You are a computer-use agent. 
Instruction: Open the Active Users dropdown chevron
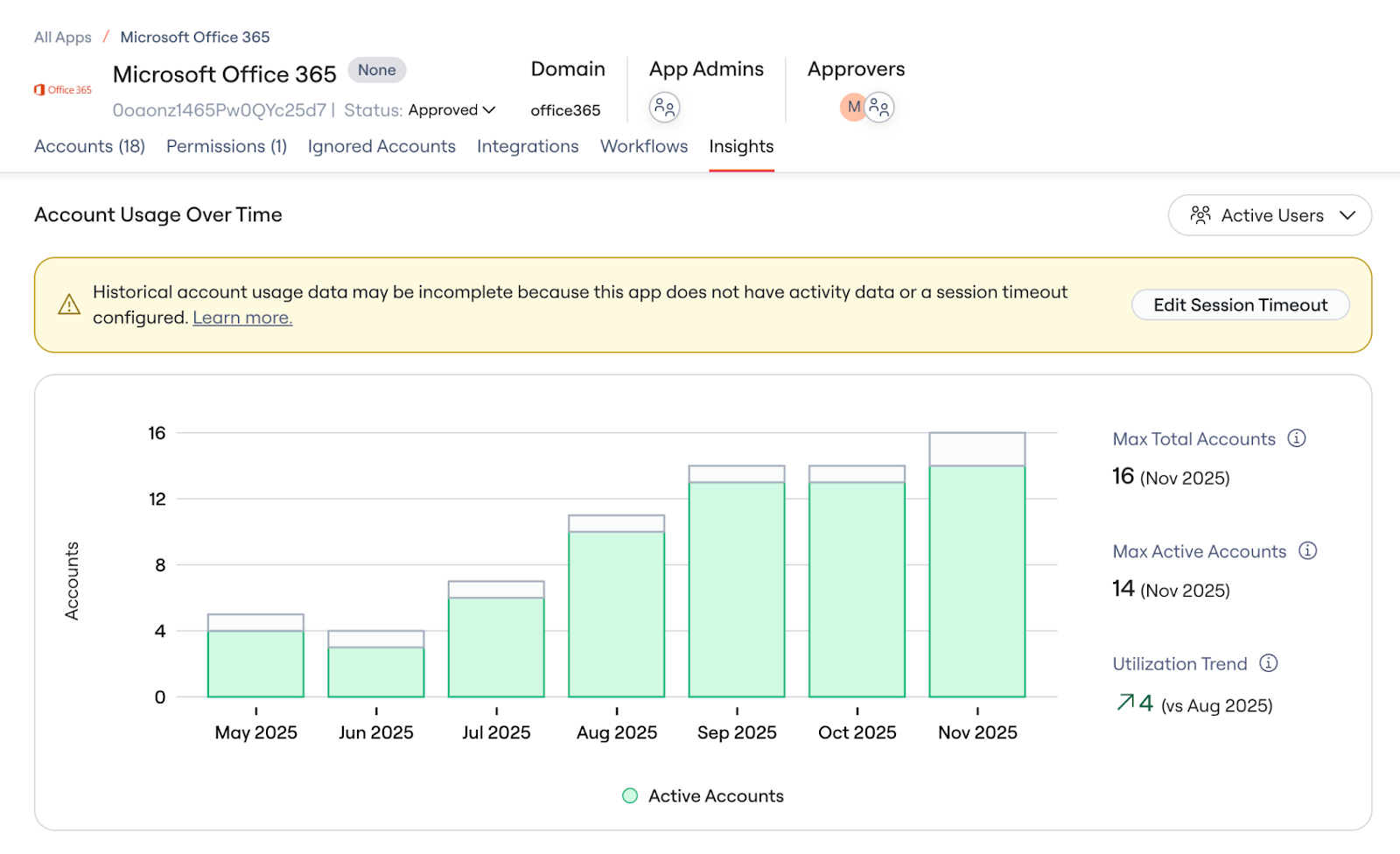pyautogui.click(x=1347, y=215)
